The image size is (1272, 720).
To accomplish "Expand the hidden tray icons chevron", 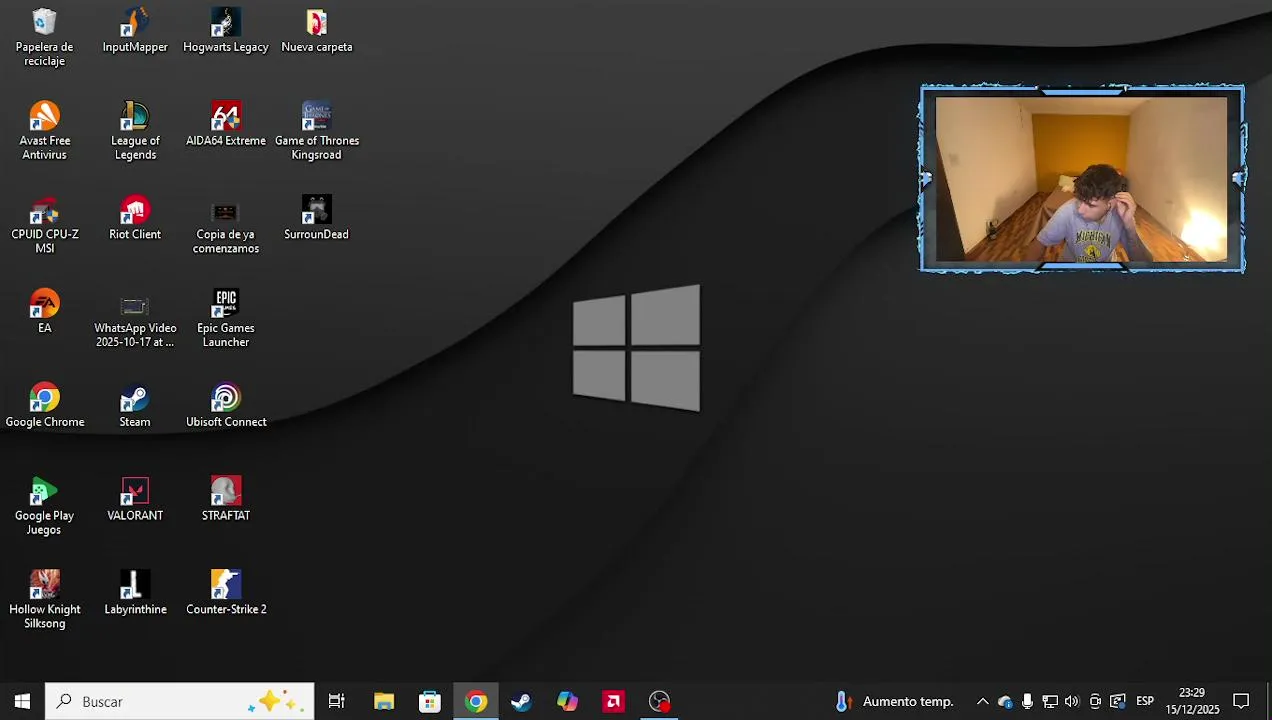I will [x=982, y=701].
